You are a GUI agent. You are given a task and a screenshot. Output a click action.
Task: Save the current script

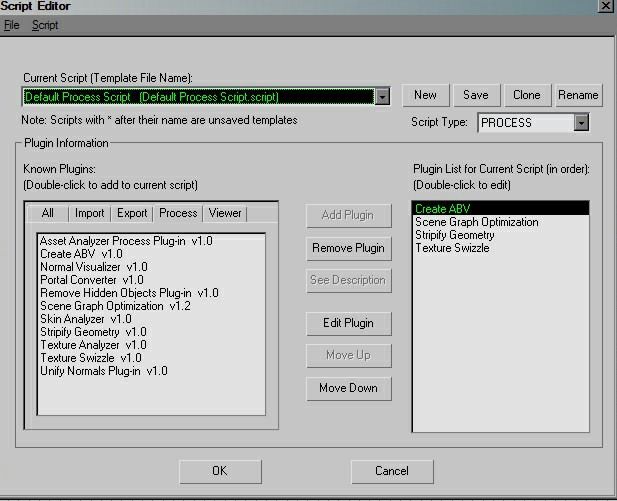click(476, 95)
